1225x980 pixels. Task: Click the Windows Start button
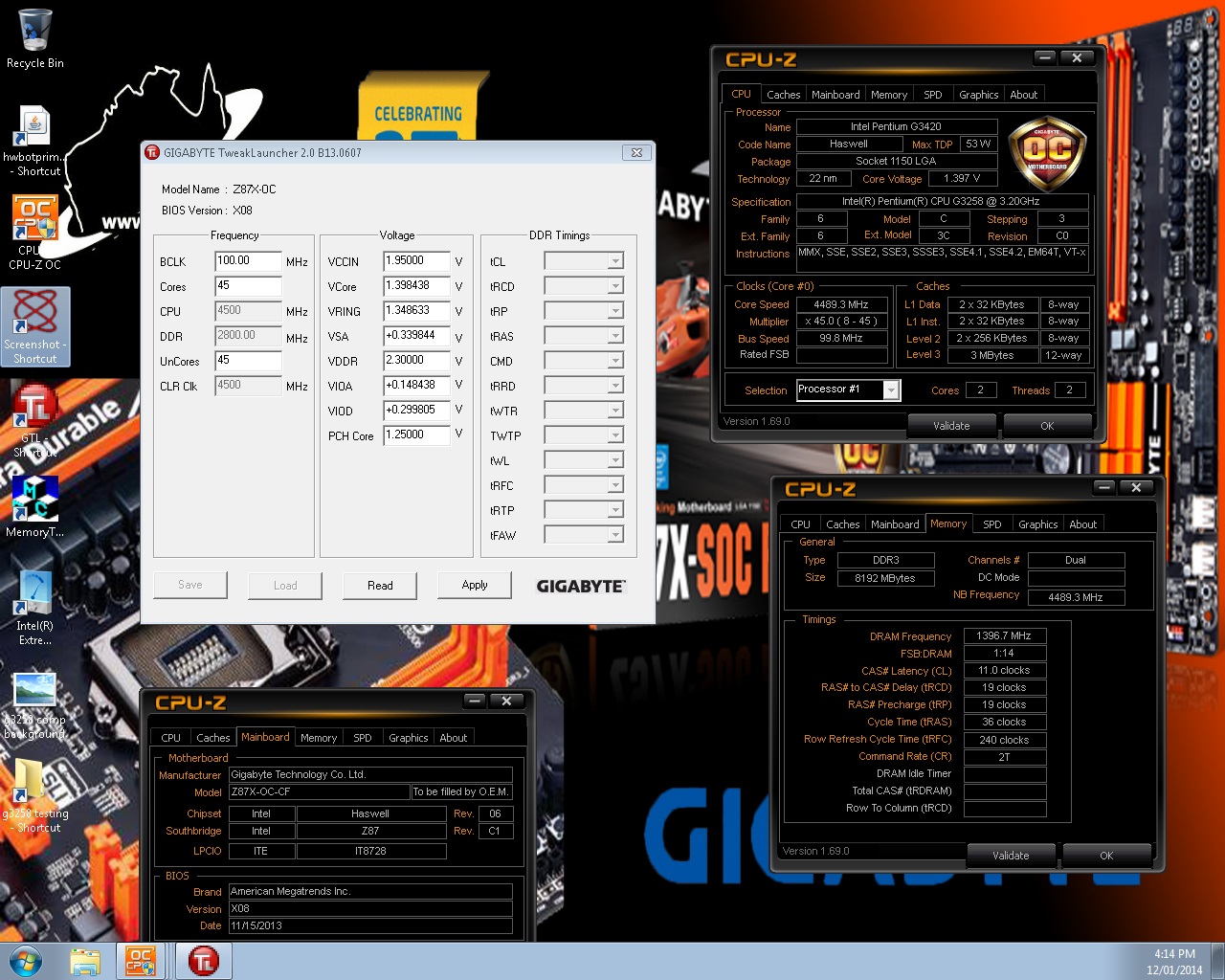[26, 961]
